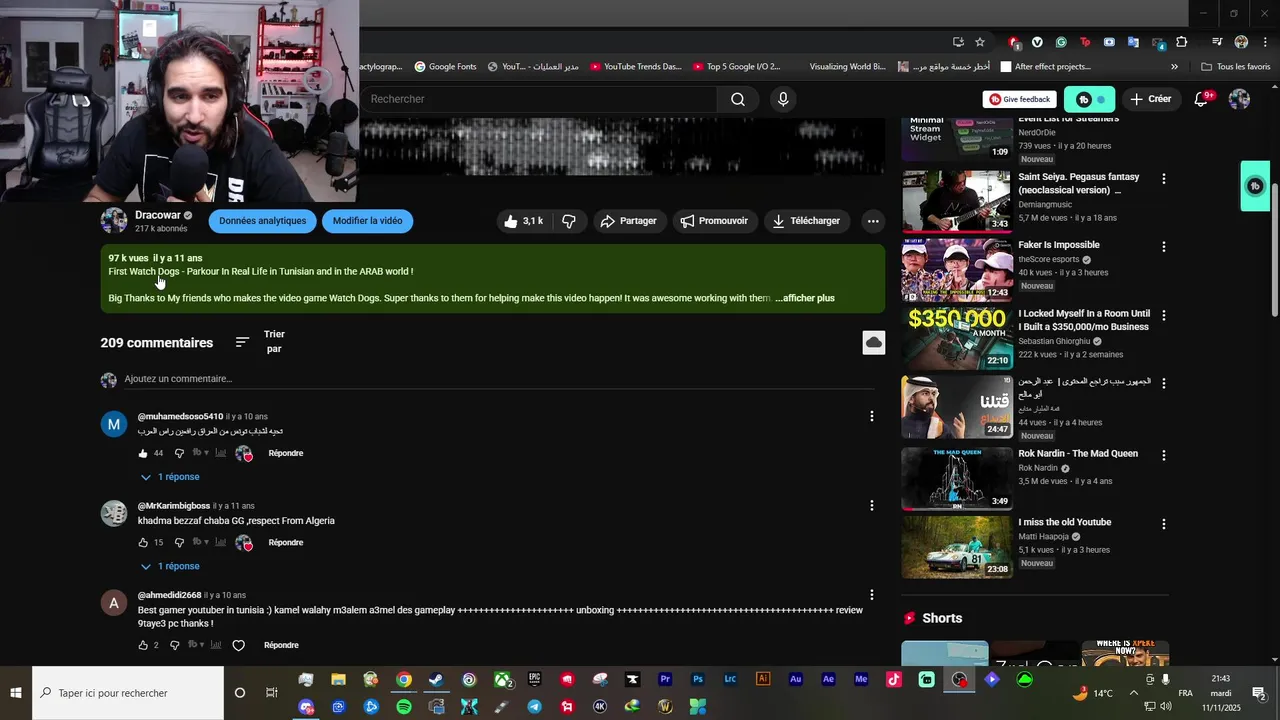Open Visualizing World Bi... bookmark
The width and height of the screenshot is (1280, 720).
(846, 67)
